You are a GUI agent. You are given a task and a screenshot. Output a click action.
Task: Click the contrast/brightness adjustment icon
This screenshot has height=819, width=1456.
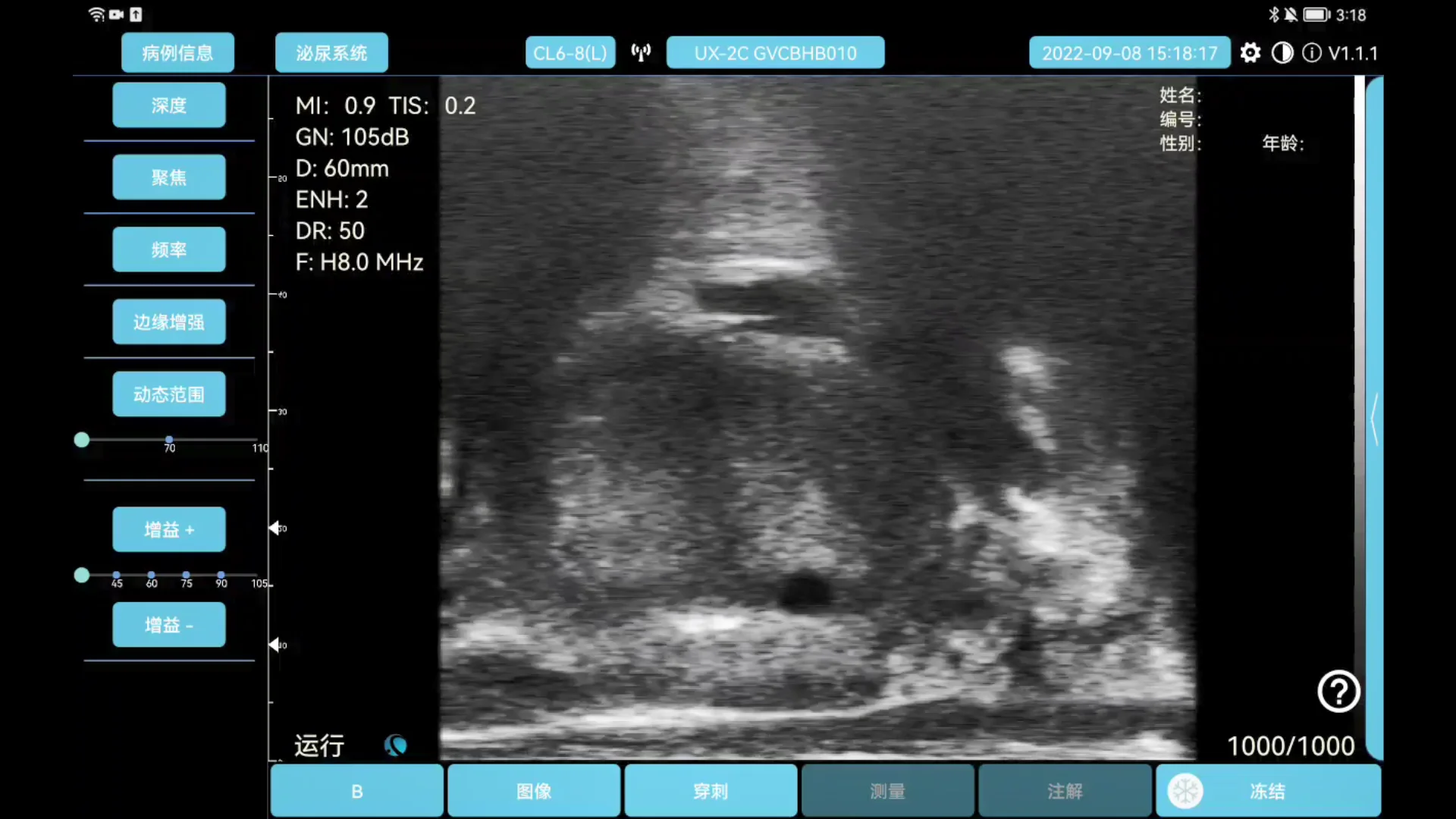(x=1282, y=52)
